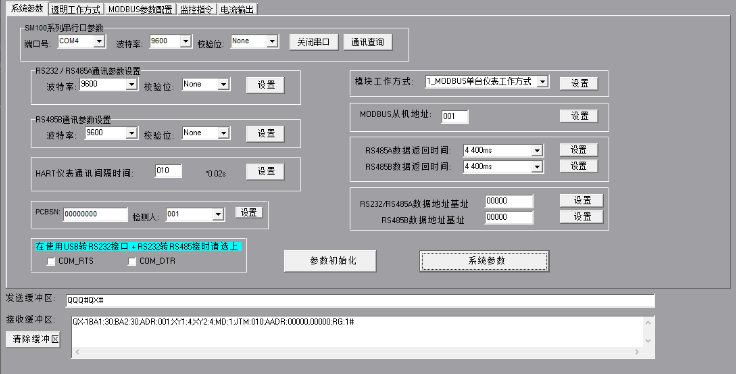Click the 参数初始化 button

coord(330,261)
